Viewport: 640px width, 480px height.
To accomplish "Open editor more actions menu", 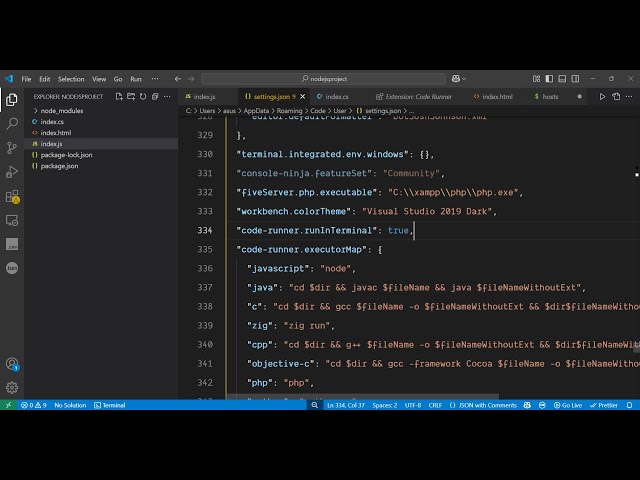I will [629, 97].
